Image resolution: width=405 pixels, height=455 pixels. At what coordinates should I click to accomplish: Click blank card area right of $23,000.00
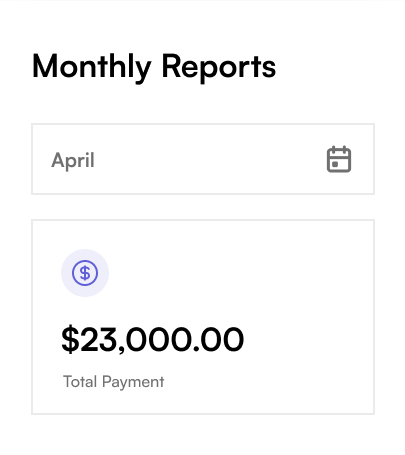(x=308, y=339)
